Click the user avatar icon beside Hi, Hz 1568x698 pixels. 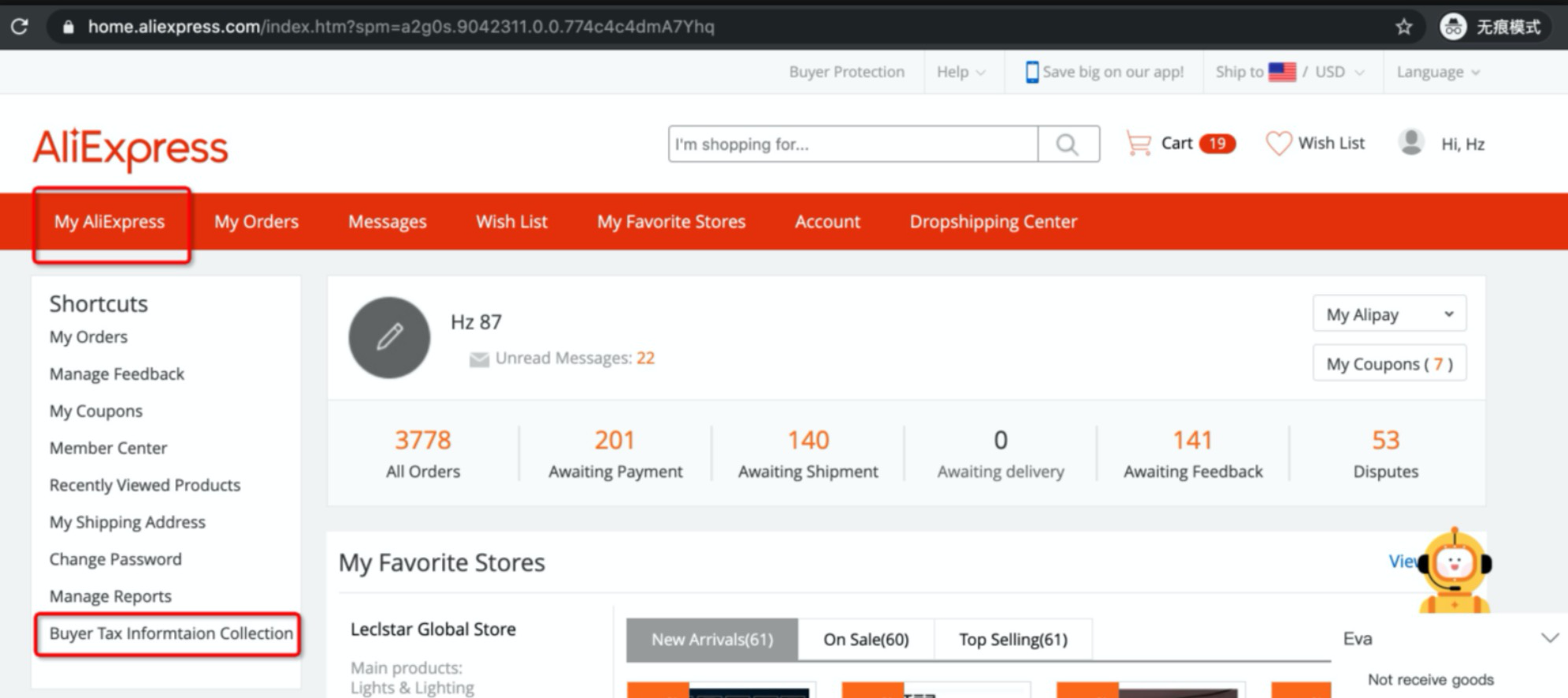[1410, 143]
